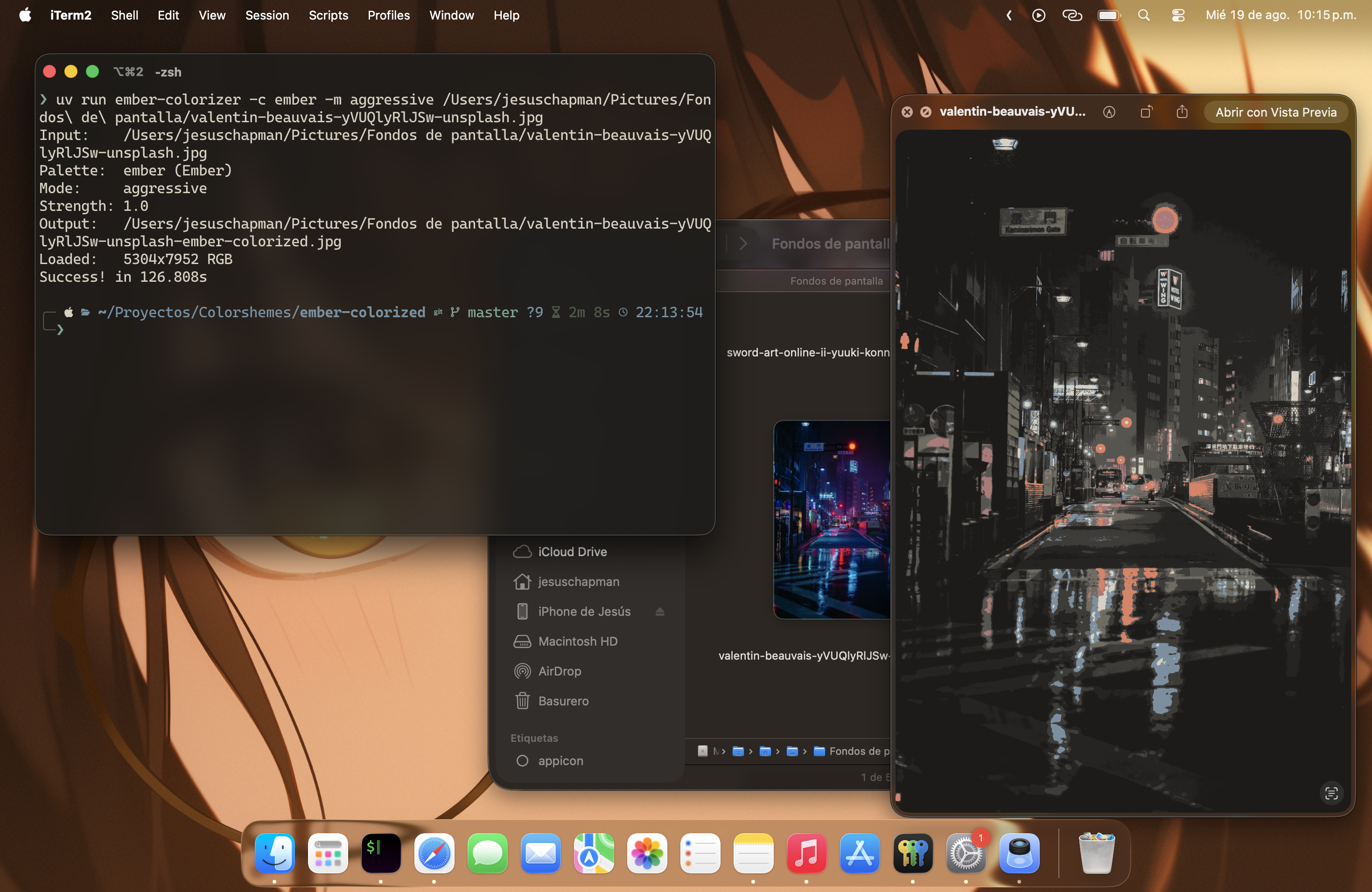Click iTerm2 window title -zsh

(x=168, y=72)
